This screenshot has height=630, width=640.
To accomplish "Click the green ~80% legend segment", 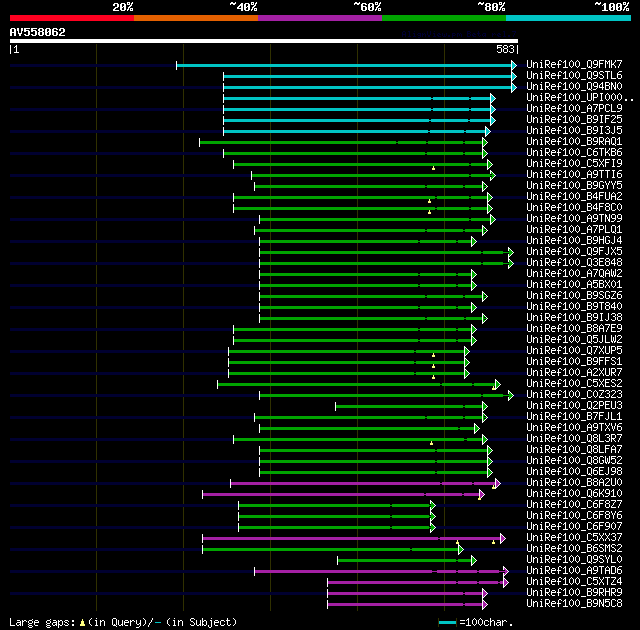I will (x=444, y=18).
